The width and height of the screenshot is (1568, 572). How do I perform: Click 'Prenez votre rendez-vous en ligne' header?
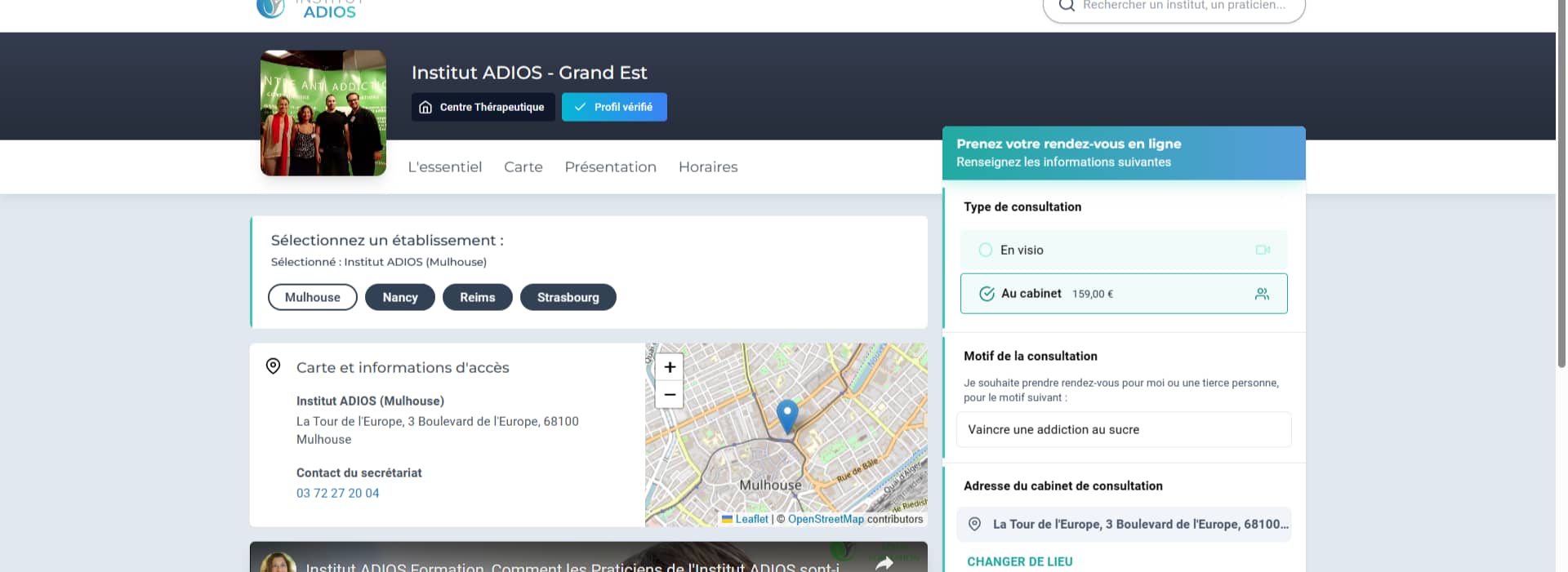[x=1069, y=144]
